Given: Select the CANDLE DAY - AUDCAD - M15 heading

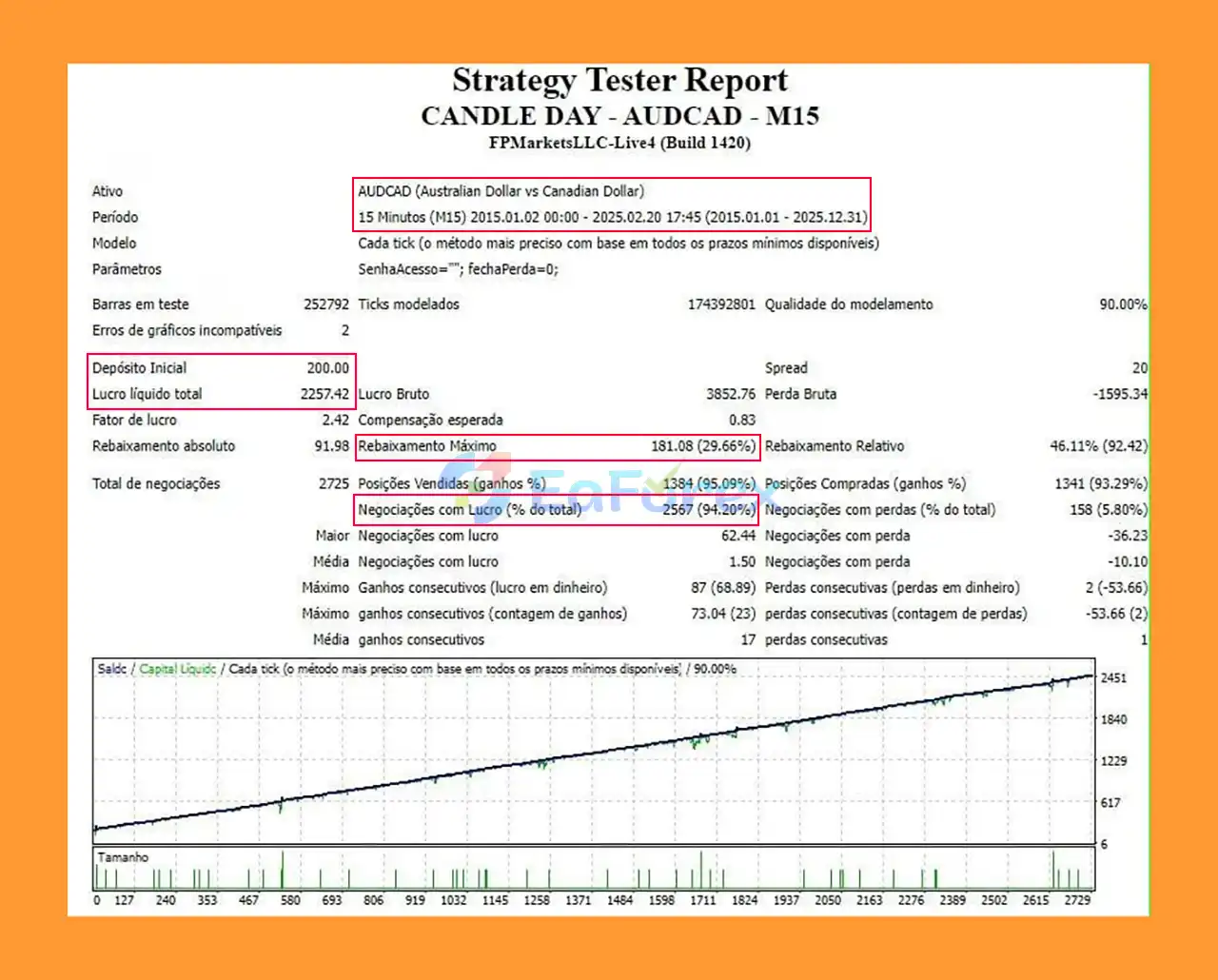Looking at the screenshot, I should point(619,116).
